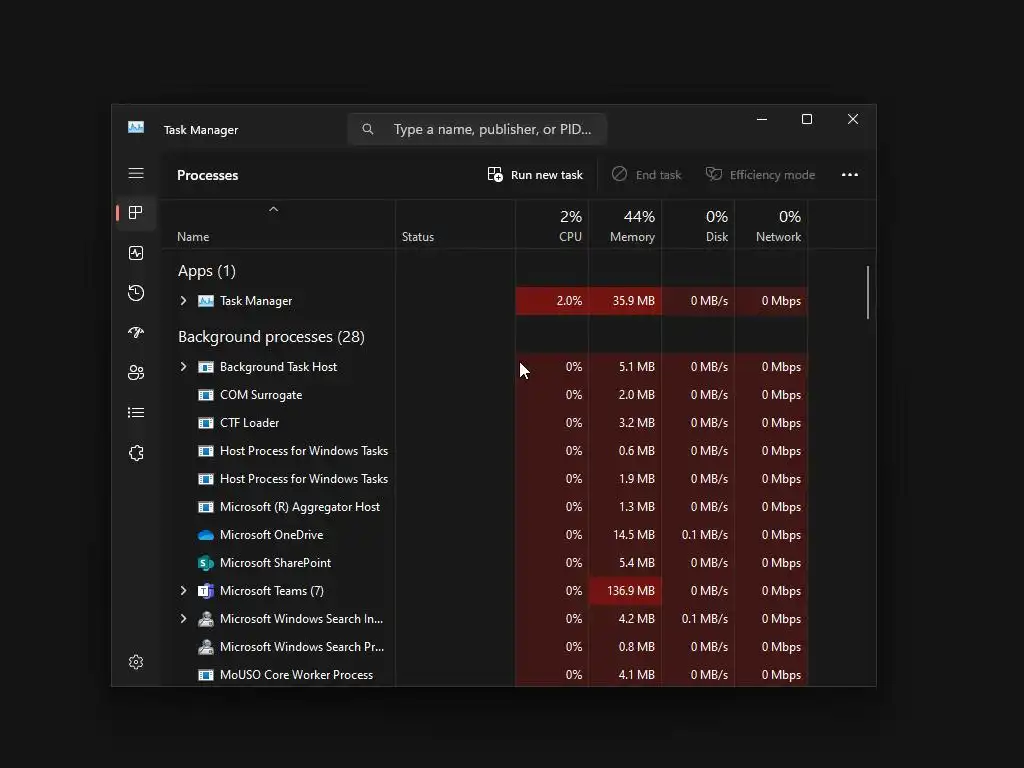The height and width of the screenshot is (768, 1024).
Task: Expand the Background Task Host row
Action: pyautogui.click(x=184, y=366)
